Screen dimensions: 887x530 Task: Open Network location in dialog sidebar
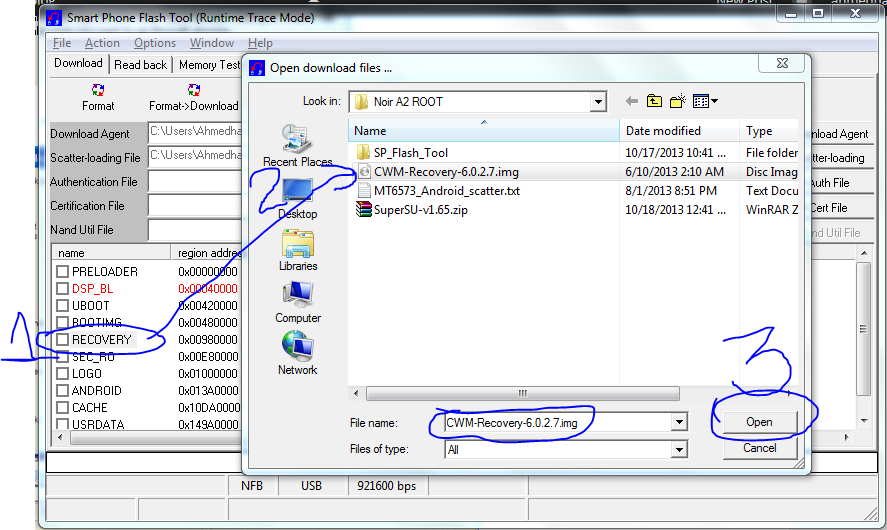tap(298, 354)
